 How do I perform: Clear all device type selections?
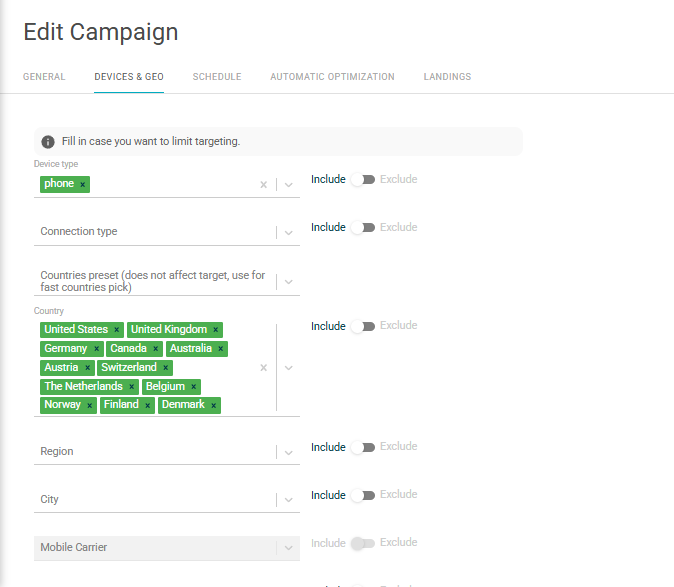(264, 184)
